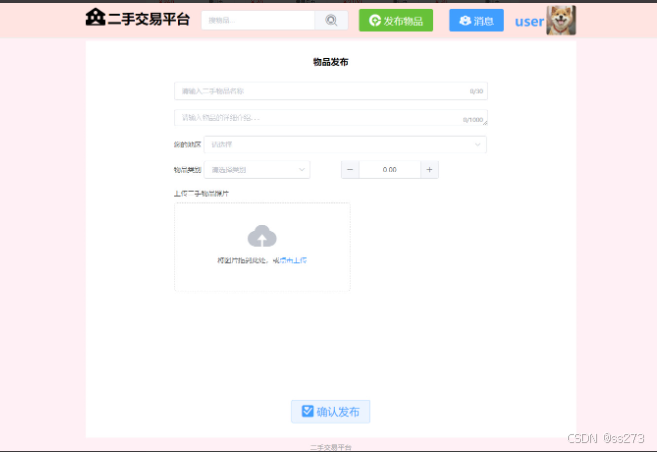The width and height of the screenshot is (657, 452).
Task: Decrease the price with minus button
Action: point(350,170)
